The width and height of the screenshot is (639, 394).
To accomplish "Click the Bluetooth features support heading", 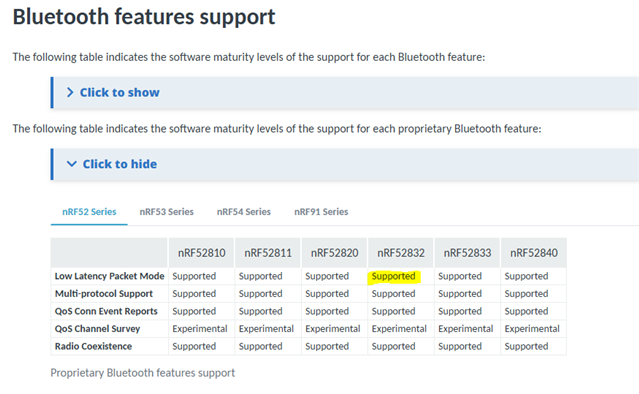I will pos(144,17).
